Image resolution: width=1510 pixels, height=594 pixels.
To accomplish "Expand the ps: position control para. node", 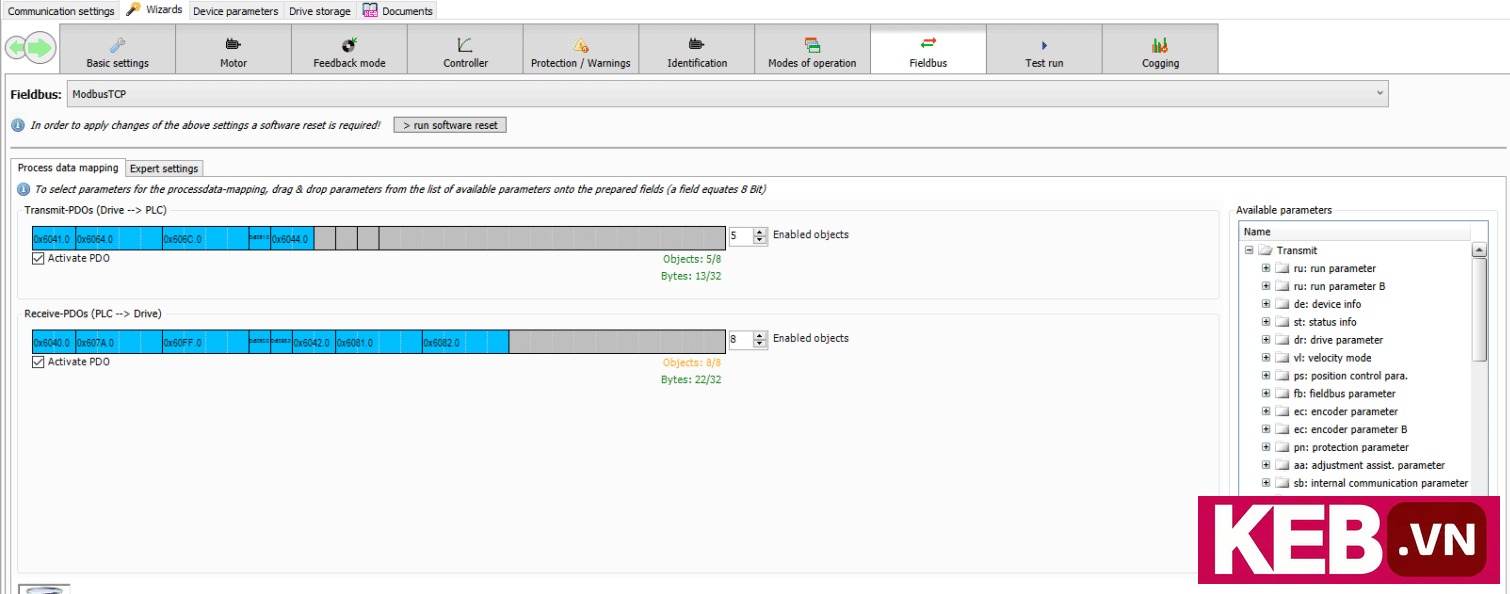I will (1266, 376).
